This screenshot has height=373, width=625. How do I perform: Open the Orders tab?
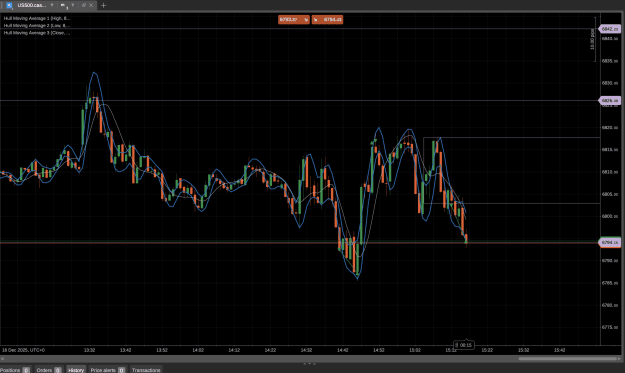(49, 370)
